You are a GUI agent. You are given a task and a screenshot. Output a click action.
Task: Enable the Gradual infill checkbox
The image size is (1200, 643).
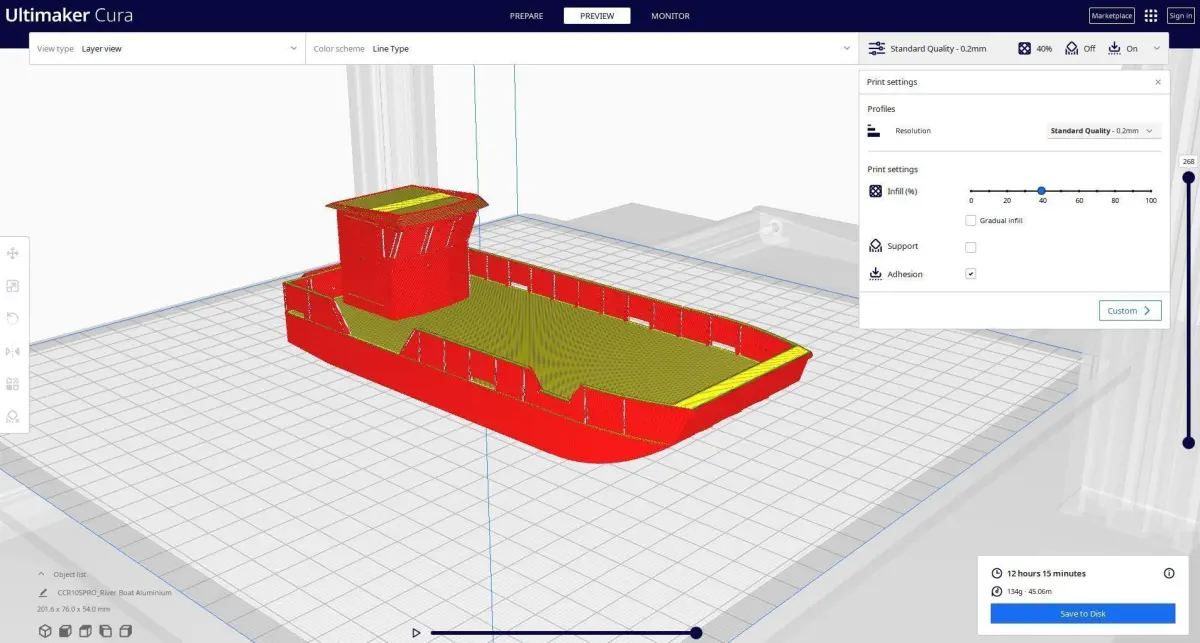[x=971, y=220]
